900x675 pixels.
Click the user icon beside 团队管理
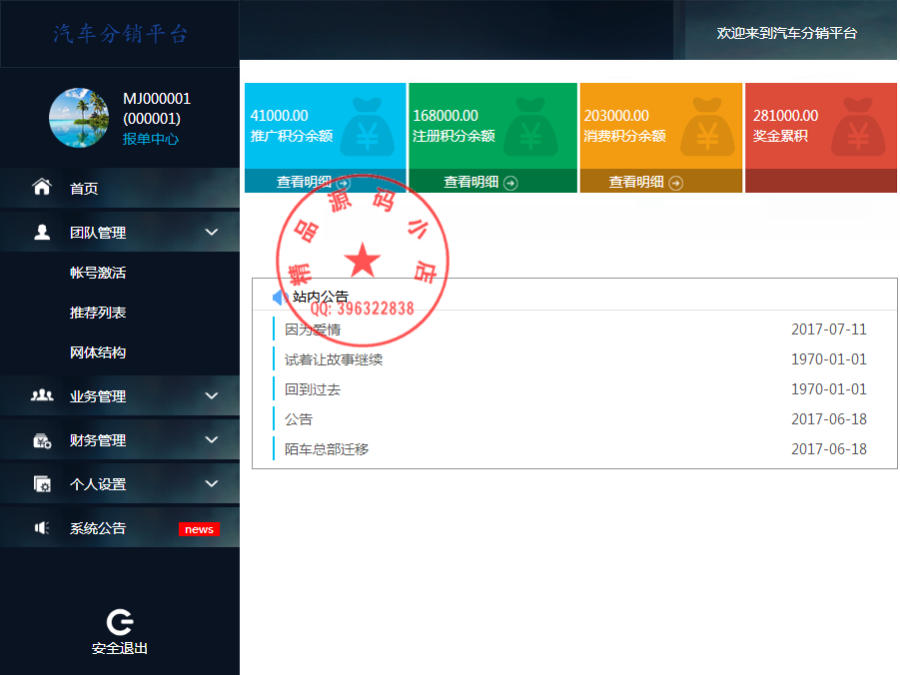tap(40, 231)
